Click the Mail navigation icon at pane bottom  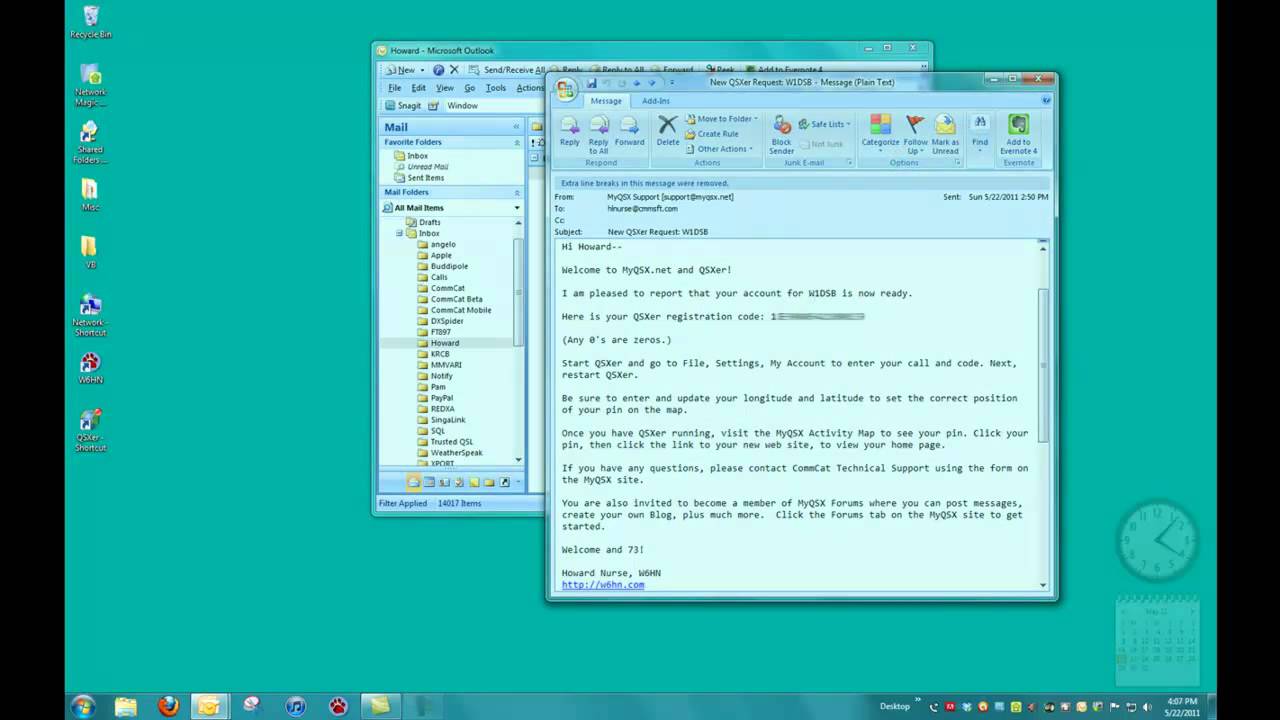point(414,482)
